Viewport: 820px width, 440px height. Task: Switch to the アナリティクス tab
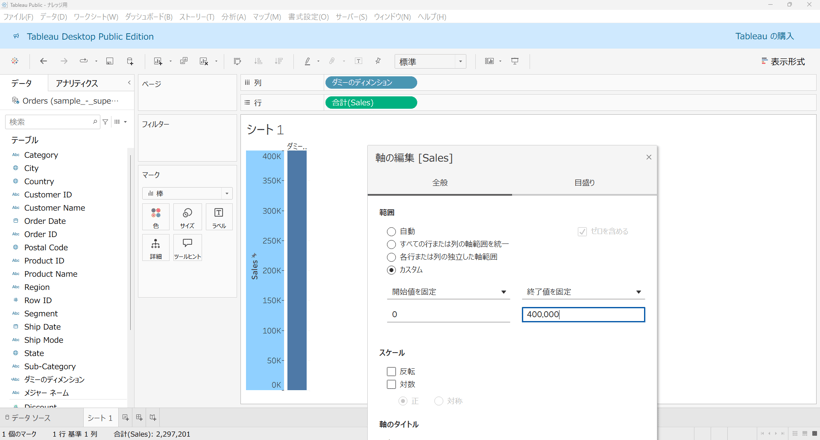[77, 83]
